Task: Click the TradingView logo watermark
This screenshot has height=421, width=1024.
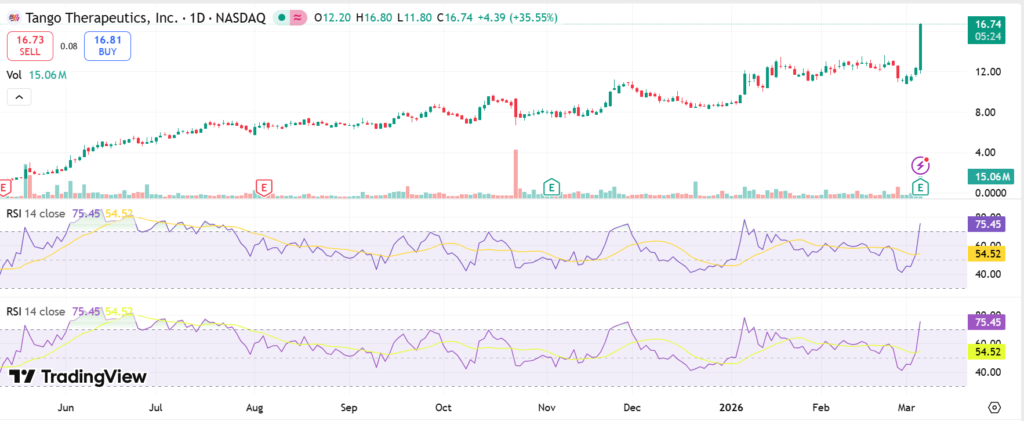Action: pyautogui.click(x=78, y=376)
